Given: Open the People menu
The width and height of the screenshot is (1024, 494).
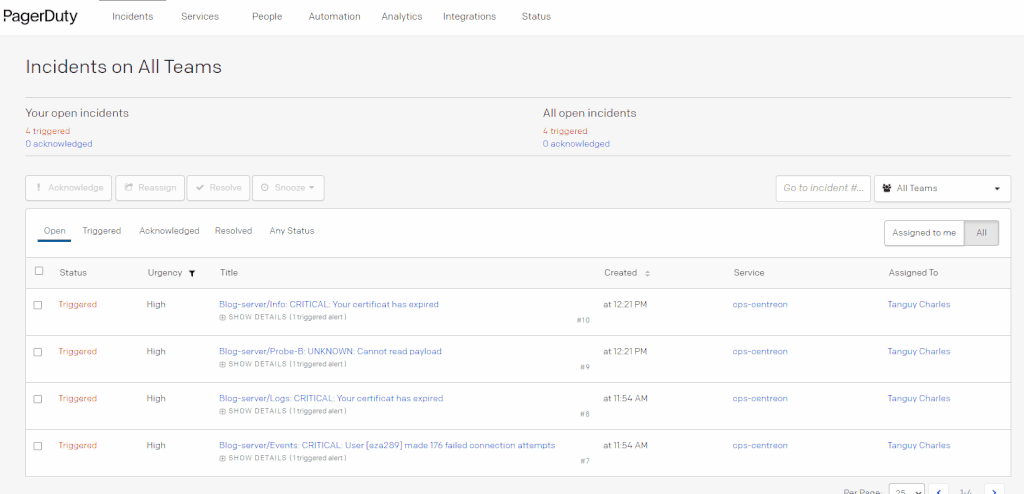Looking at the screenshot, I should click(267, 17).
